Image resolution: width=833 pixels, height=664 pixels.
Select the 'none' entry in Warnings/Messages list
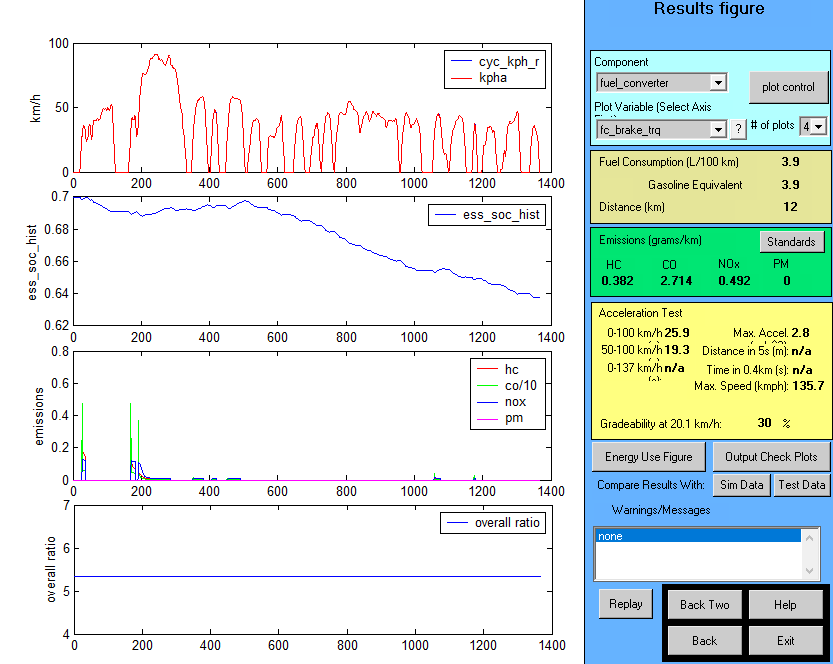698,536
